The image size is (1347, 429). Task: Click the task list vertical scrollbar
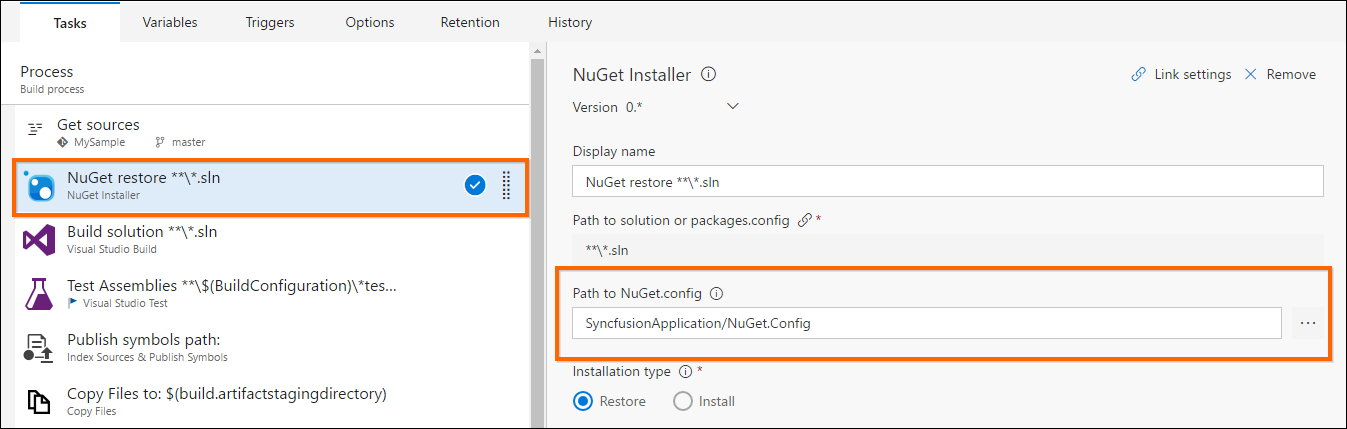click(x=537, y=240)
